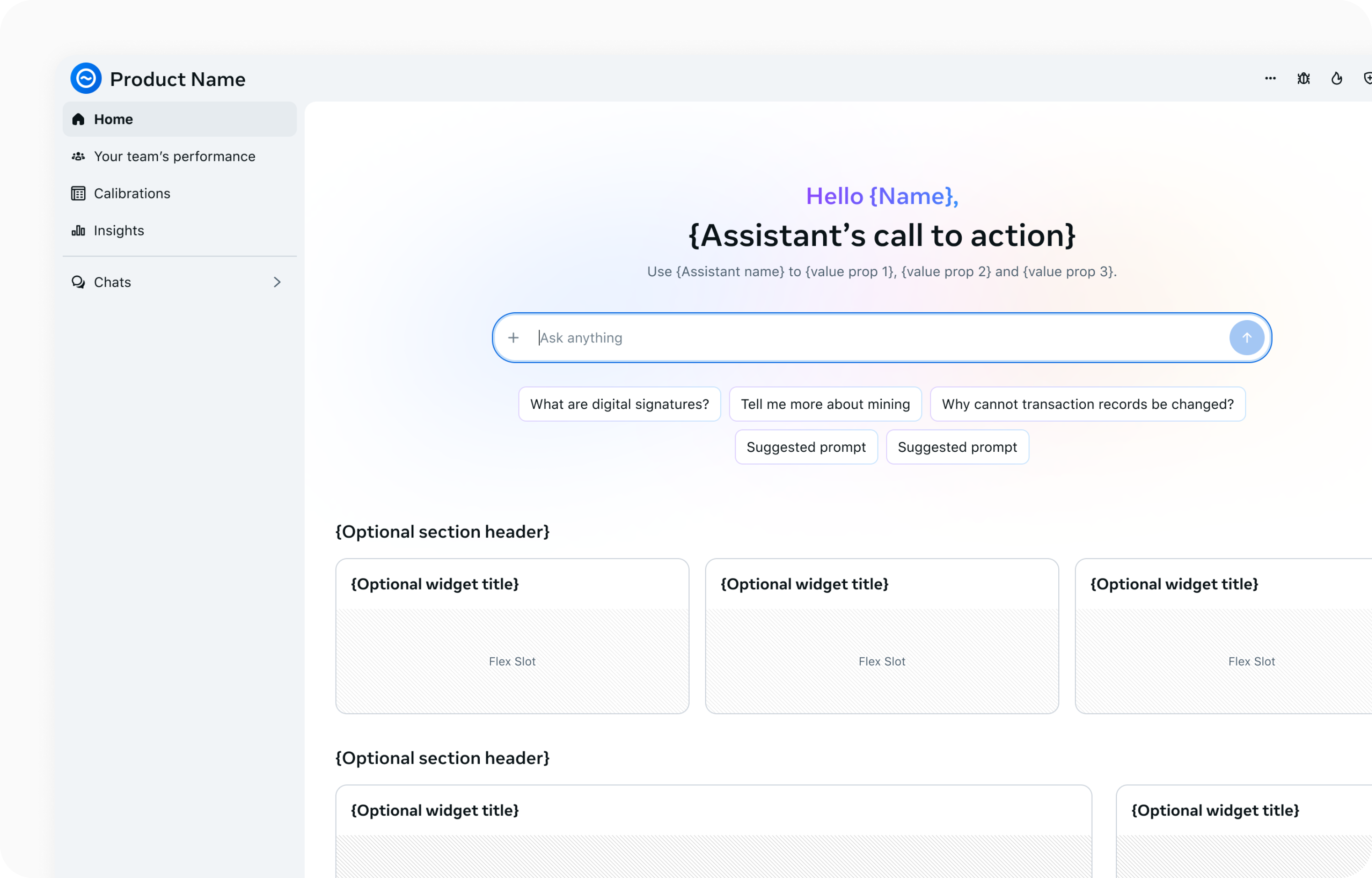Click the 'What are digital signatures?' prompt
1372x878 pixels.
pos(619,404)
